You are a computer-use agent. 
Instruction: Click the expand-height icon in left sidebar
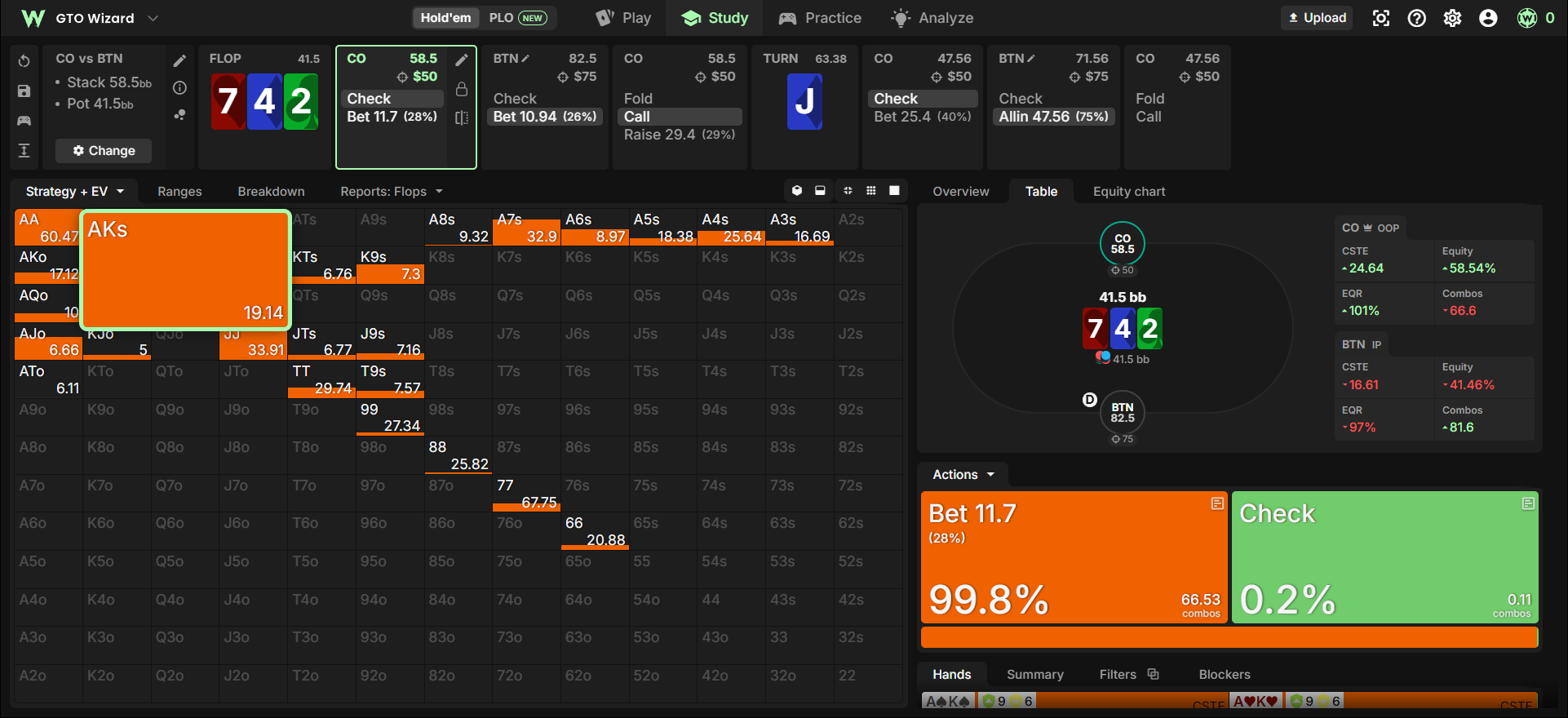tap(24, 150)
